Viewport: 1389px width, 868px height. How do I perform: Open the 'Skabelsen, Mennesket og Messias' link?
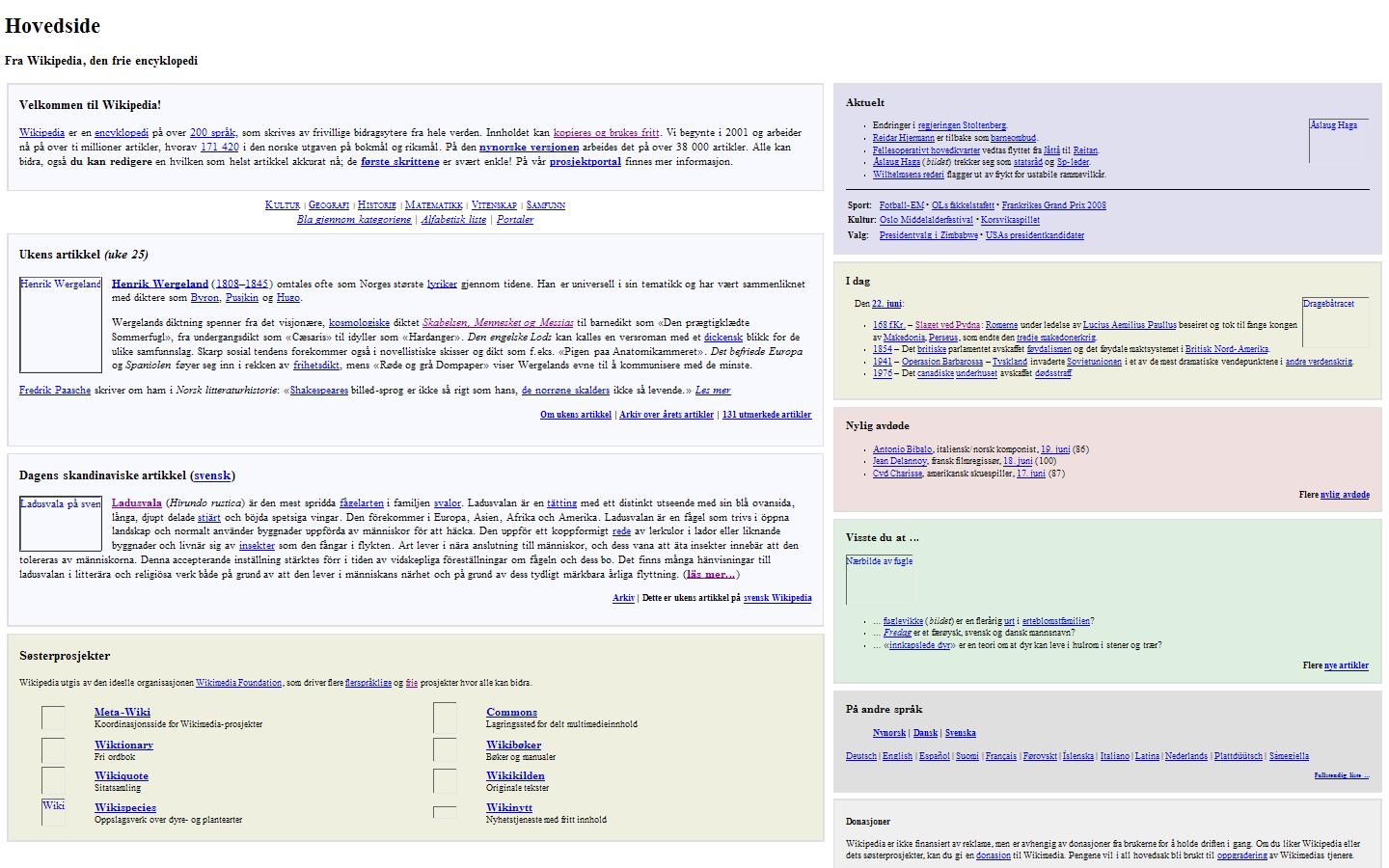pyautogui.click(x=498, y=323)
